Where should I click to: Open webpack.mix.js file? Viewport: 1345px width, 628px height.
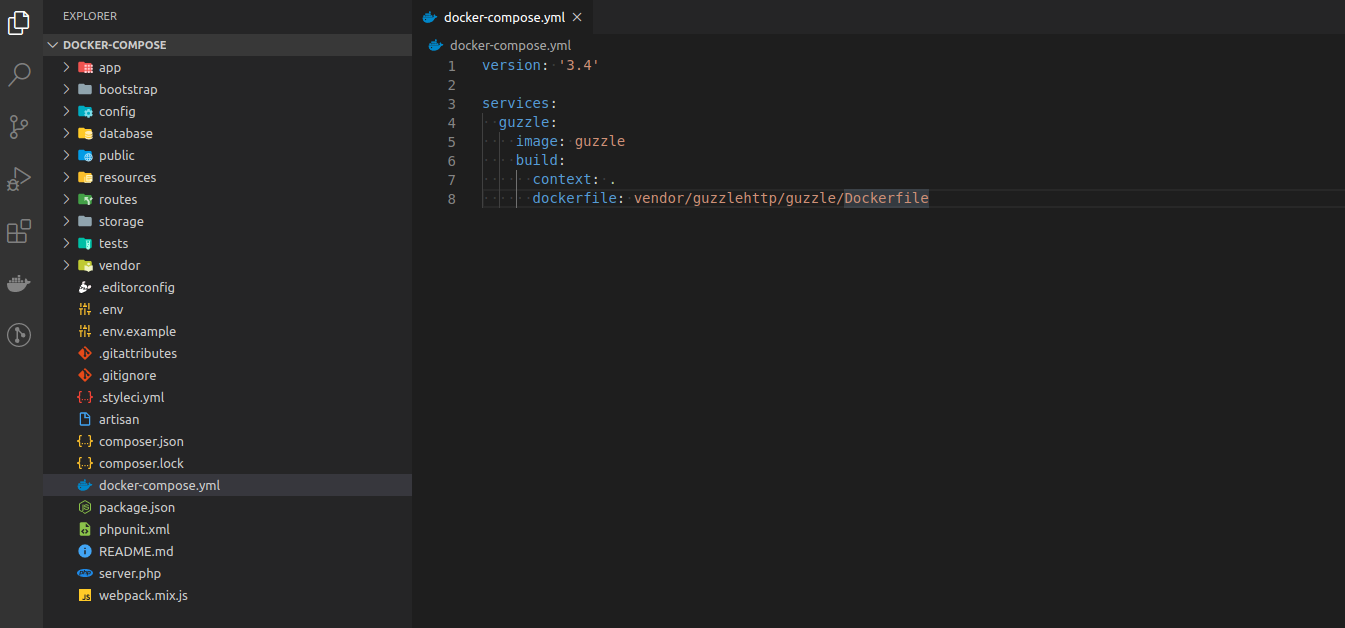point(143,595)
